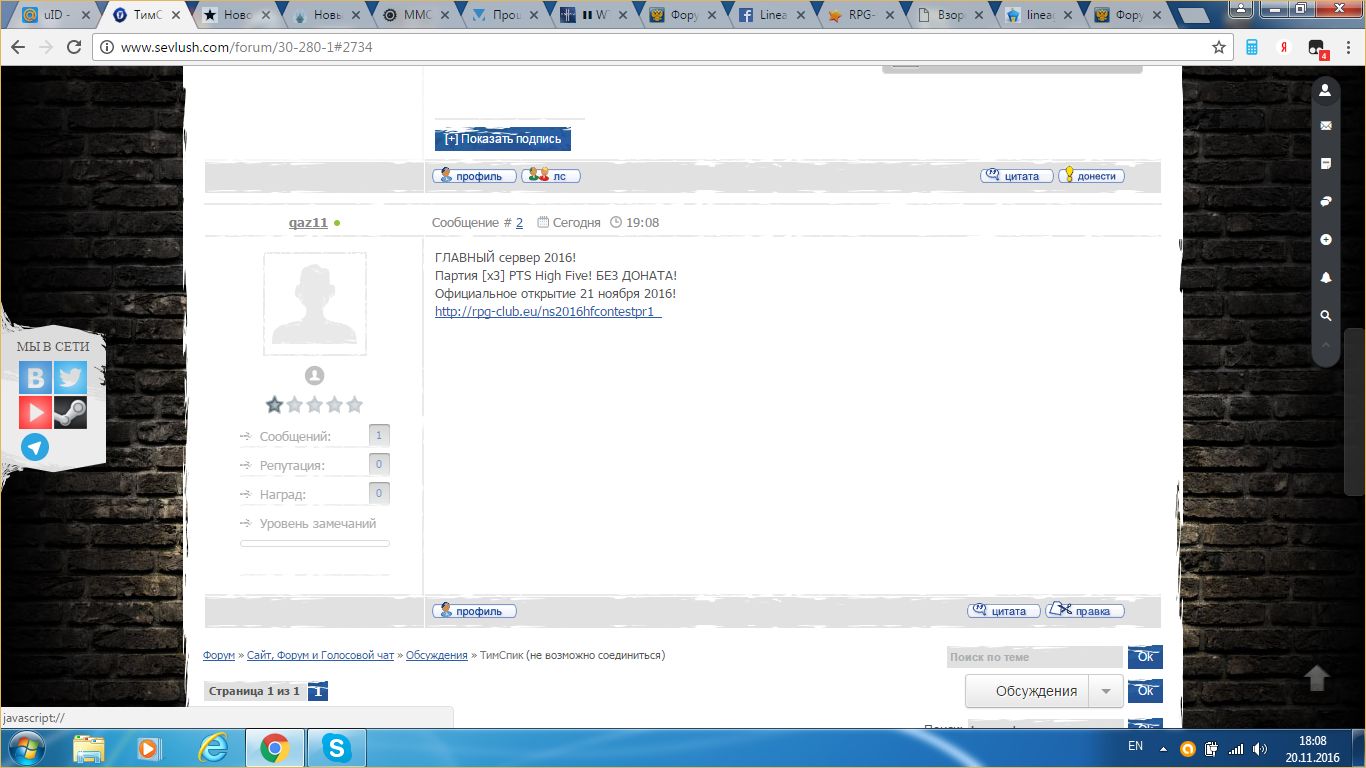Collapse the right sidebar with up chevron
Screen dimensions: 1366x768
1326,346
